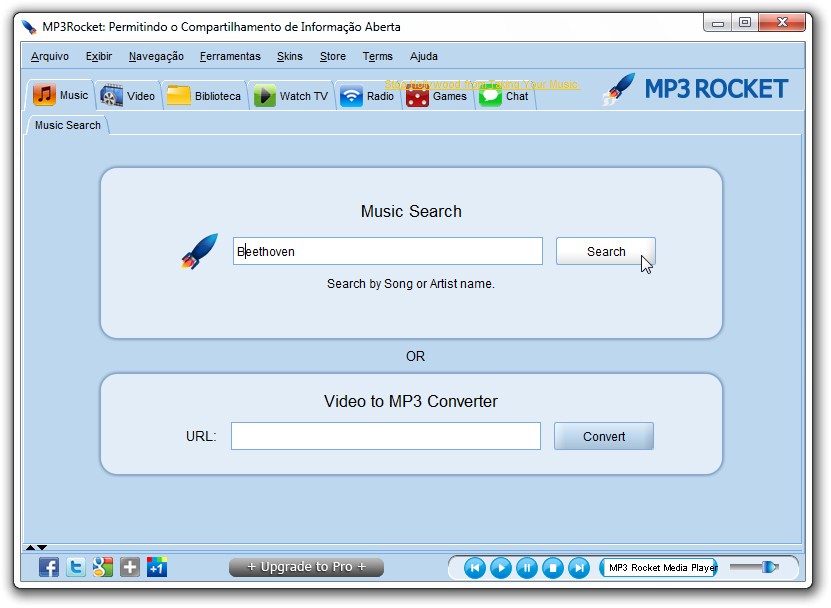Open the Arquivo menu
The image size is (831, 608).
(50, 56)
